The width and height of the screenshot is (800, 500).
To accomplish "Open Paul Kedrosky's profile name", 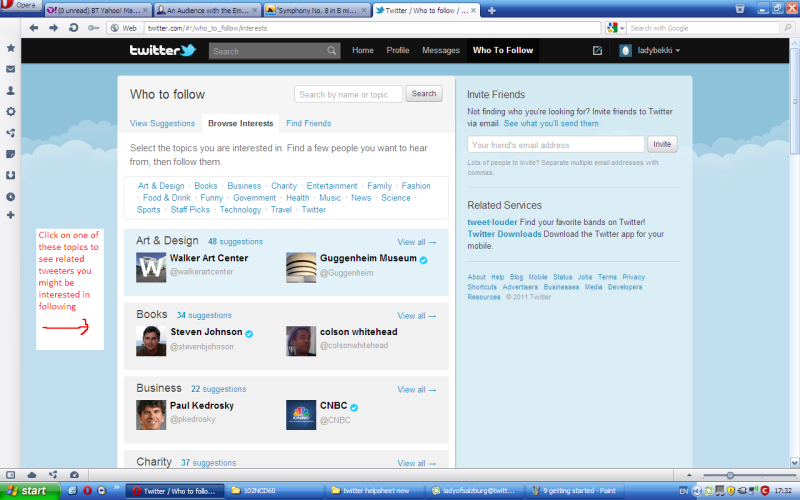I will click(x=202, y=406).
